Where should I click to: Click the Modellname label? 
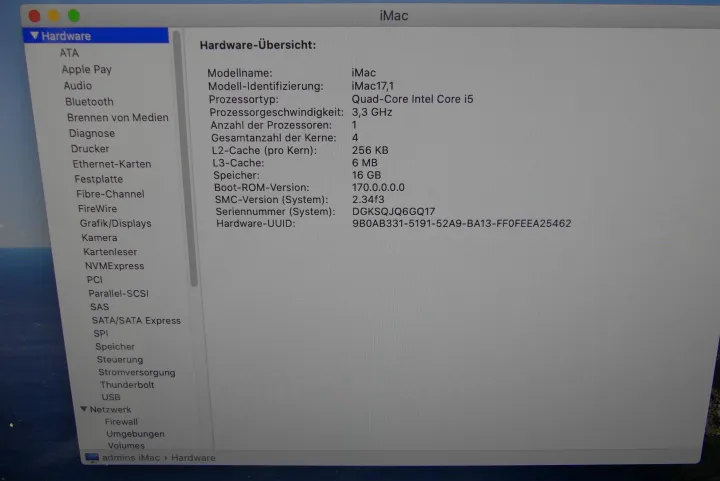point(240,73)
